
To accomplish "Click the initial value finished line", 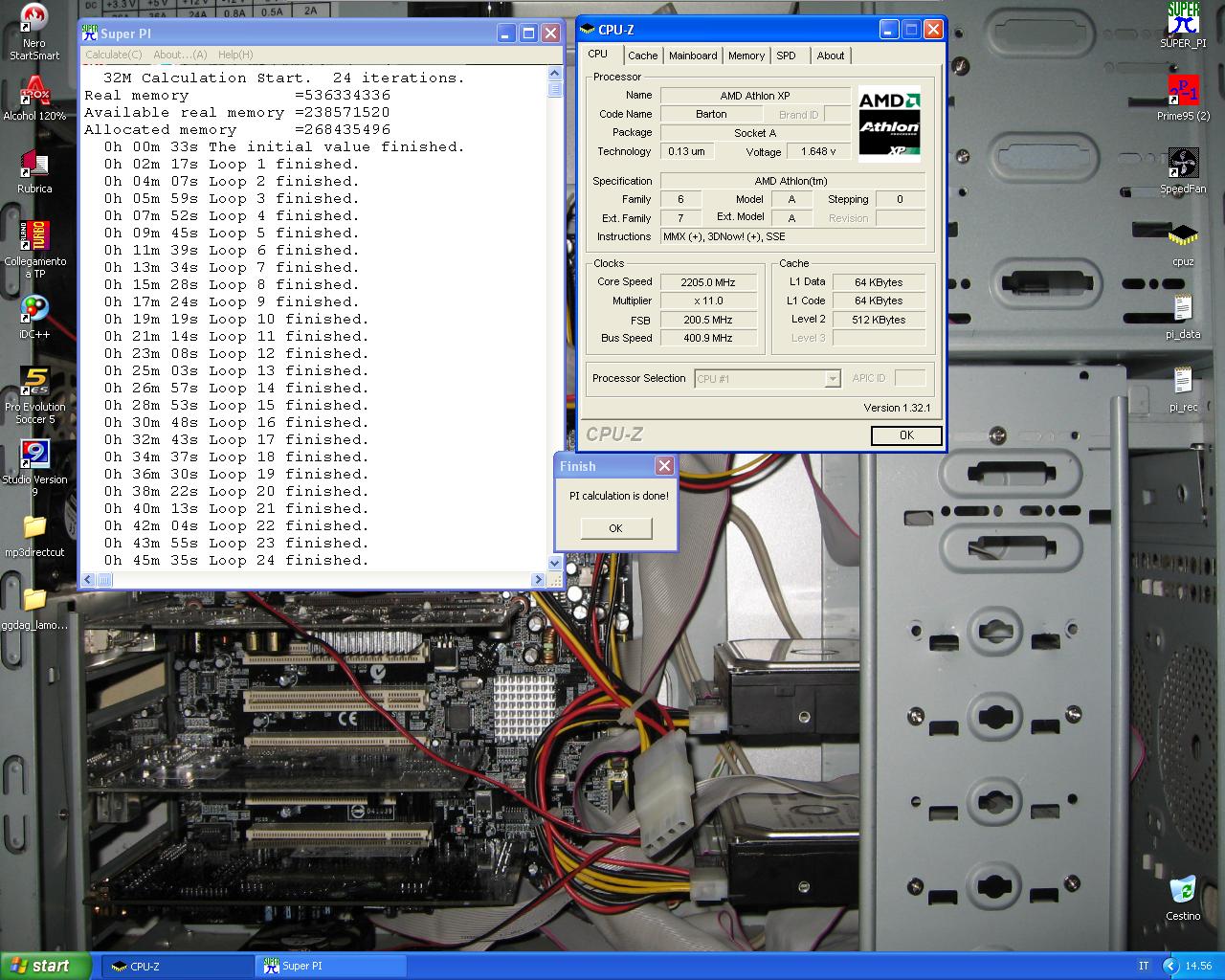I will click(x=284, y=147).
